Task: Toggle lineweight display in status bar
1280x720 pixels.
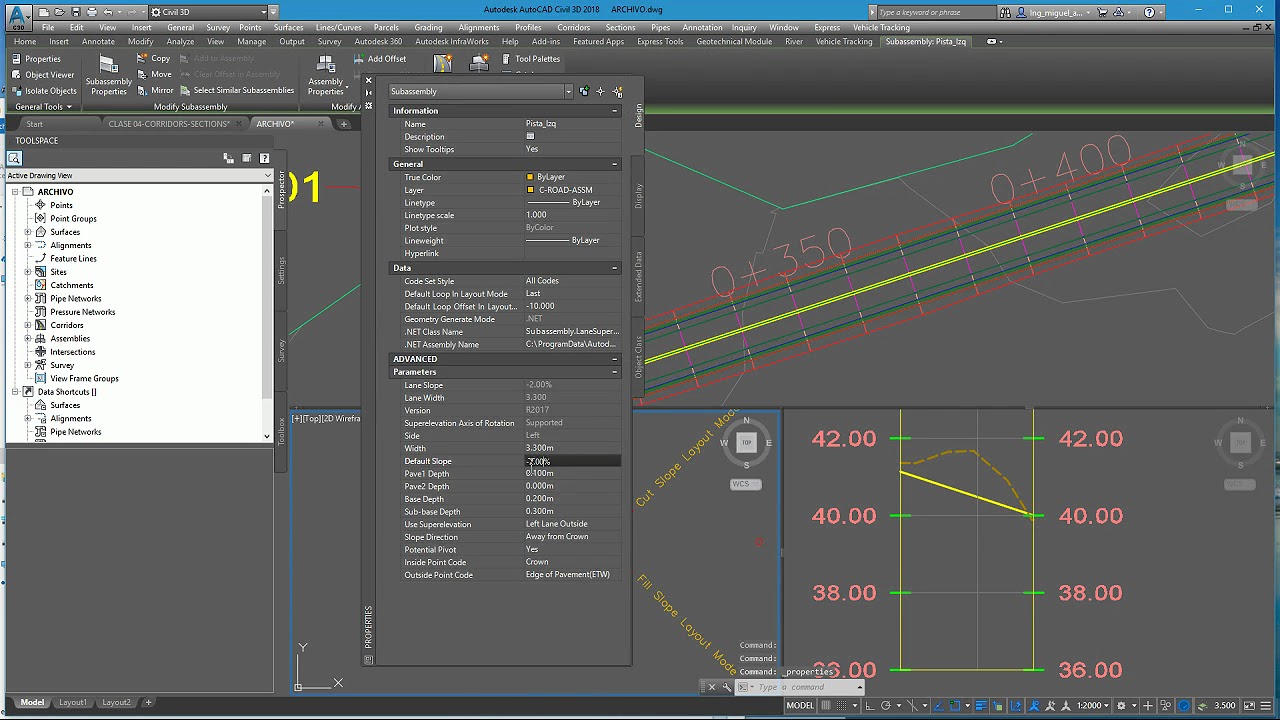Action: (x=981, y=705)
